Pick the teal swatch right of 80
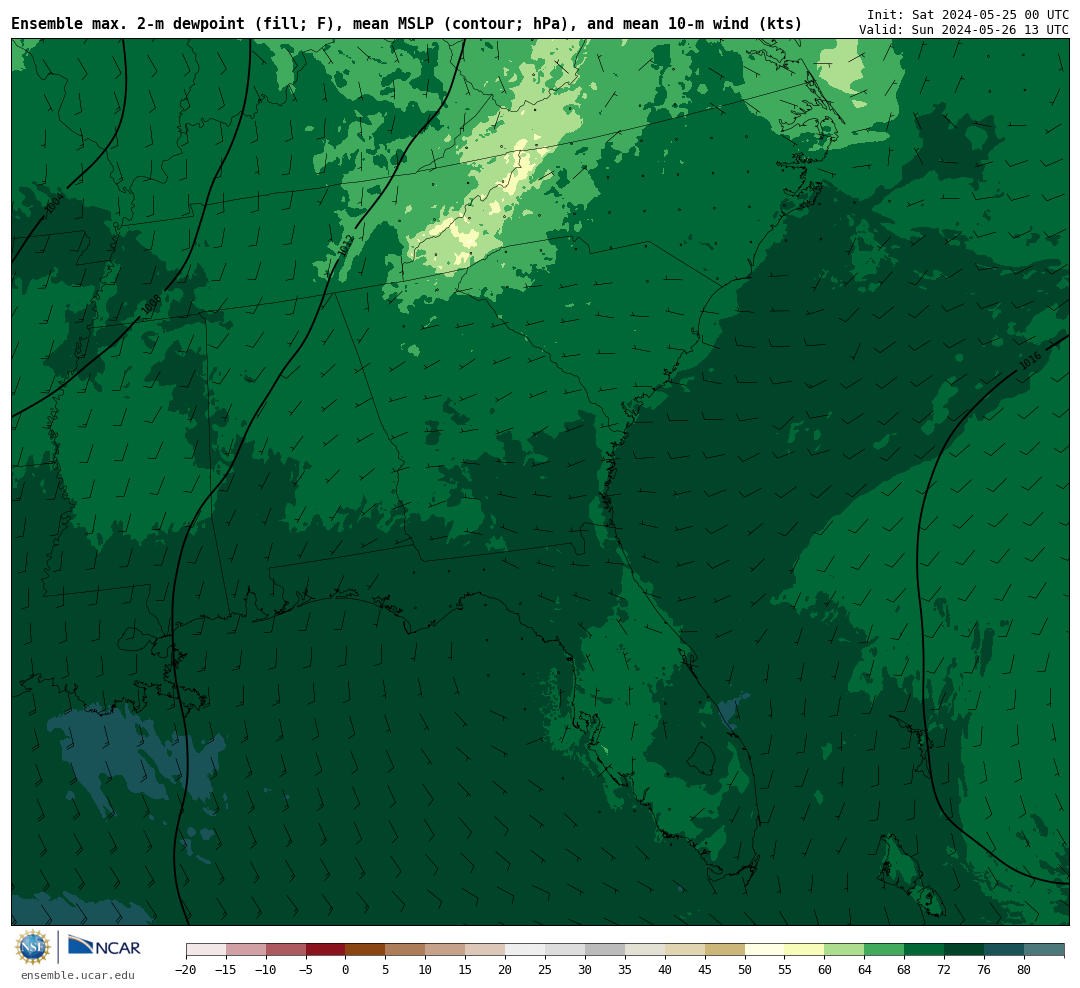 [x=1044, y=950]
